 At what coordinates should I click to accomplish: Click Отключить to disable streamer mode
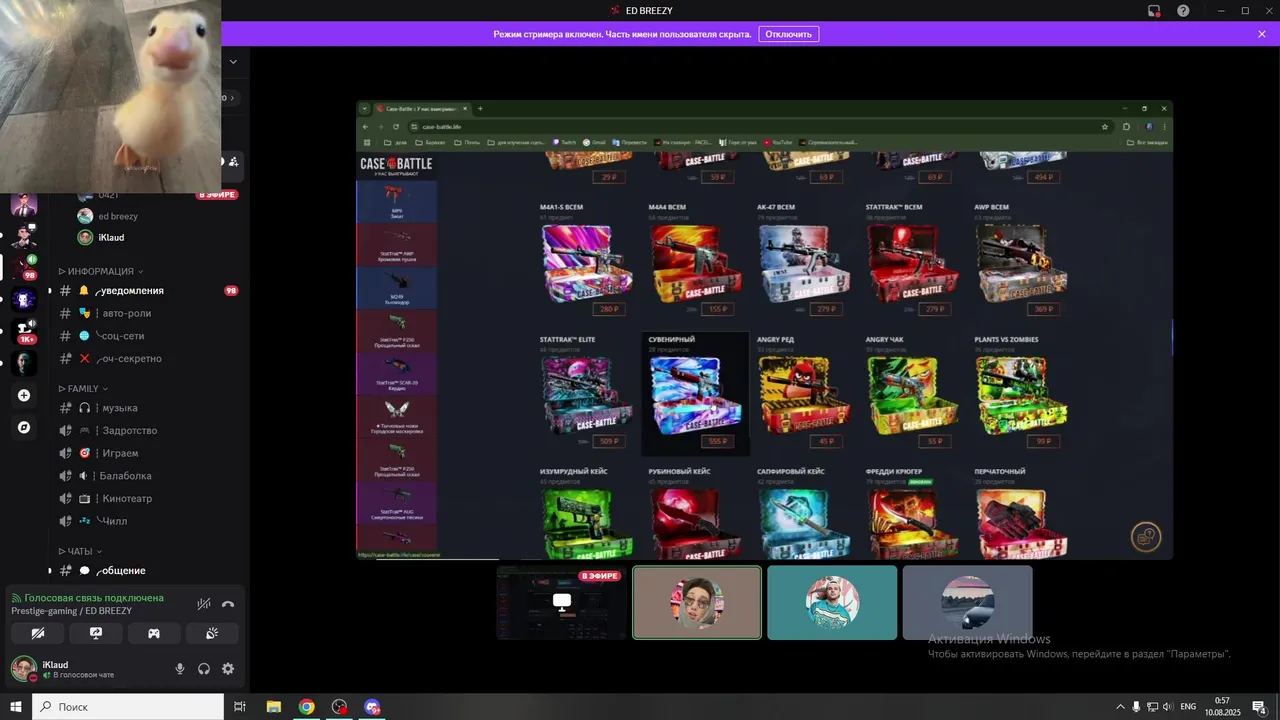click(788, 34)
